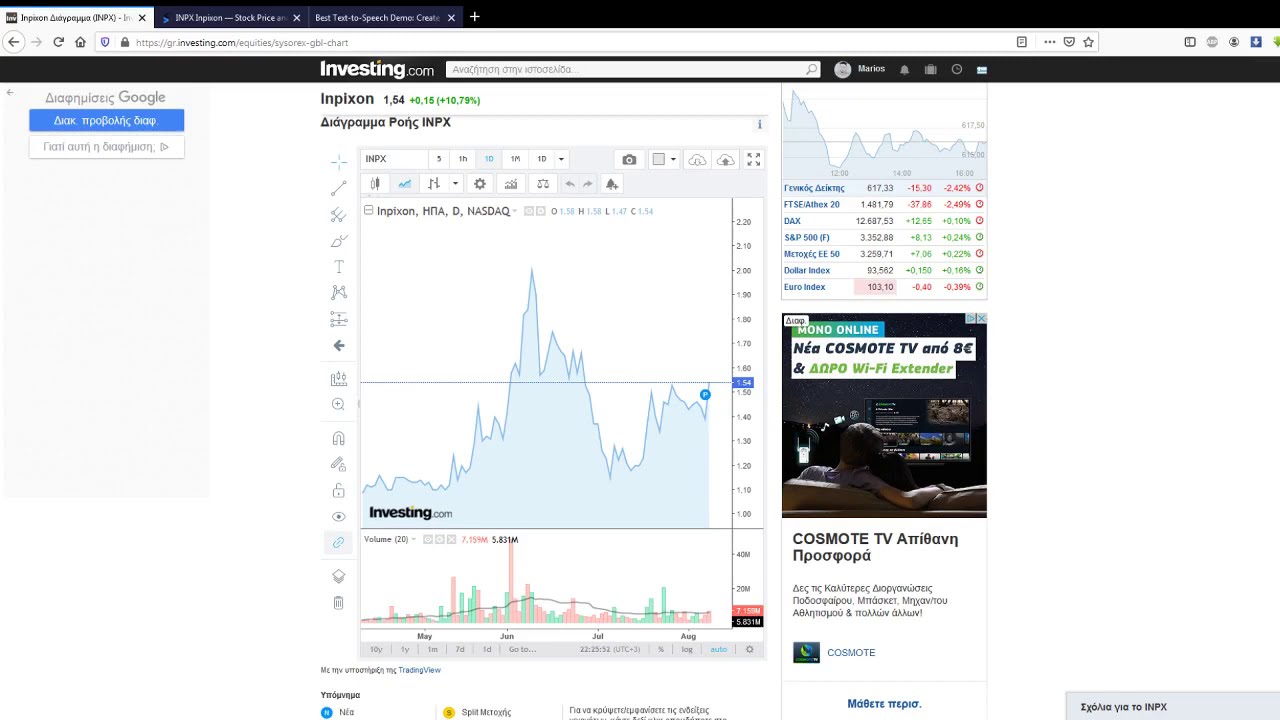Set time range to 10y
Image resolution: width=1280 pixels, height=720 pixels.
pyautogui.click(x=376, y=649)
